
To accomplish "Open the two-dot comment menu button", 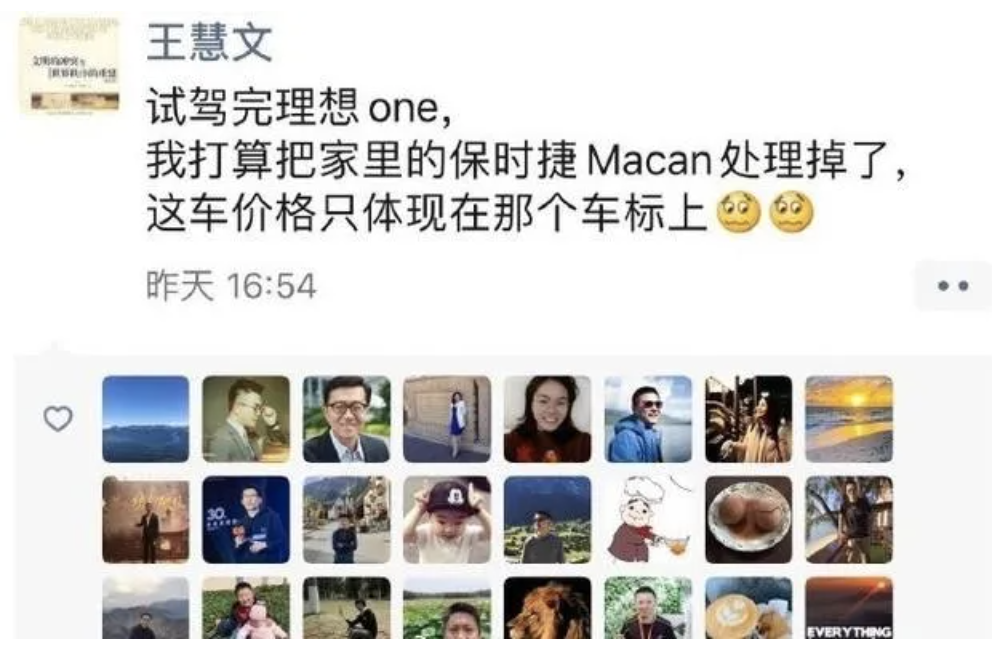I will tap(953, 286).
